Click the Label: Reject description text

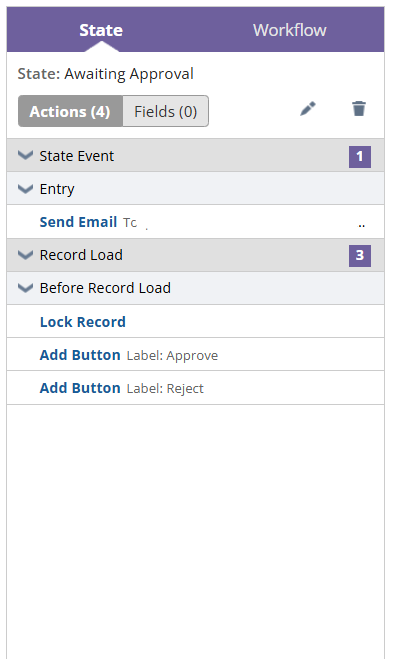(x=165, y=388)
